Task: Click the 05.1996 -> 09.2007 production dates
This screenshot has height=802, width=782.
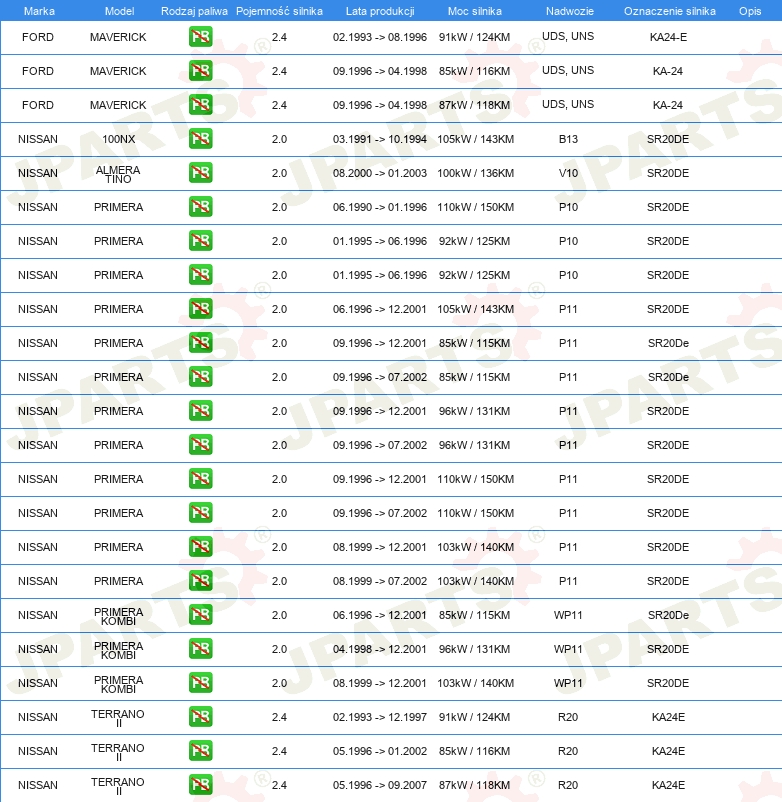Action: (x=379, y=785)
